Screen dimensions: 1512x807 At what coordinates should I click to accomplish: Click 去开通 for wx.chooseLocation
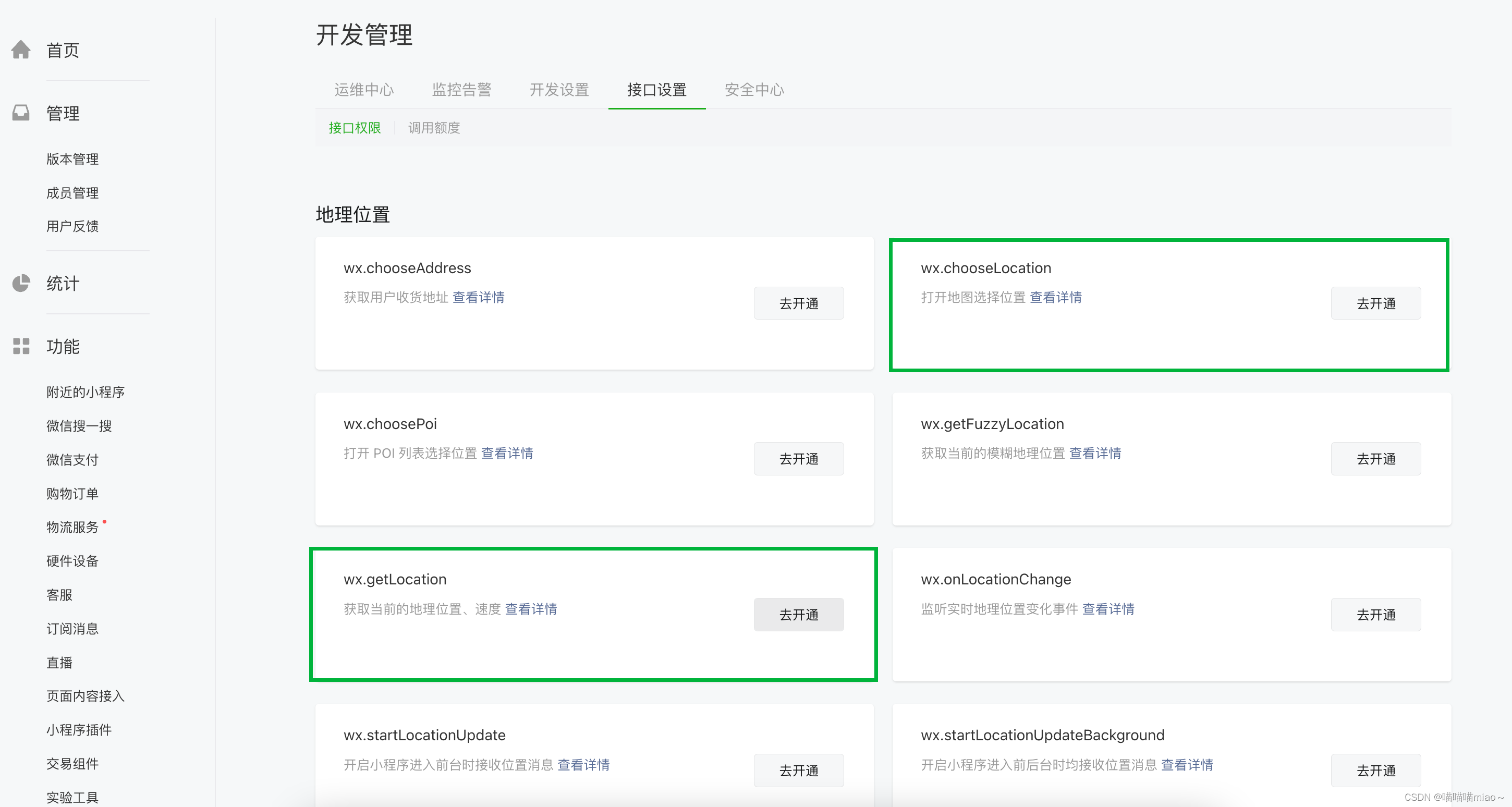[x=1376, y=303]
